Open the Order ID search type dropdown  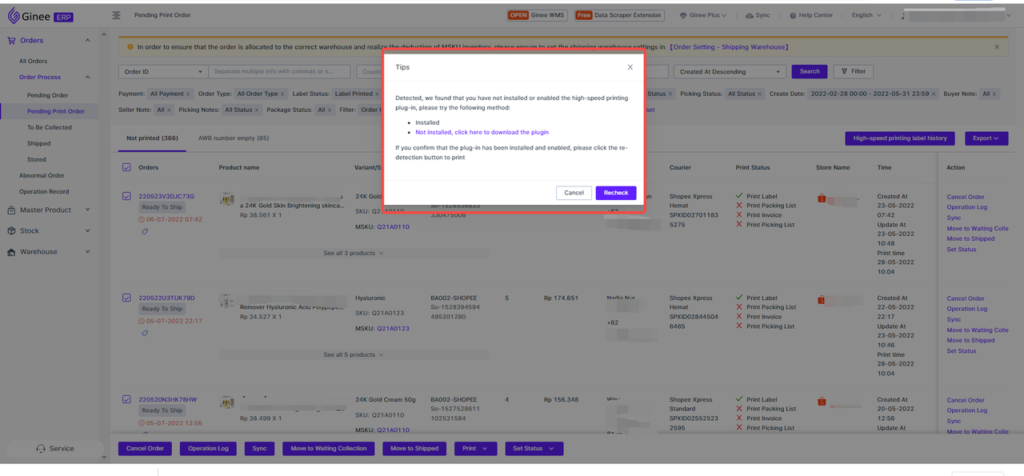click(163, 72)
